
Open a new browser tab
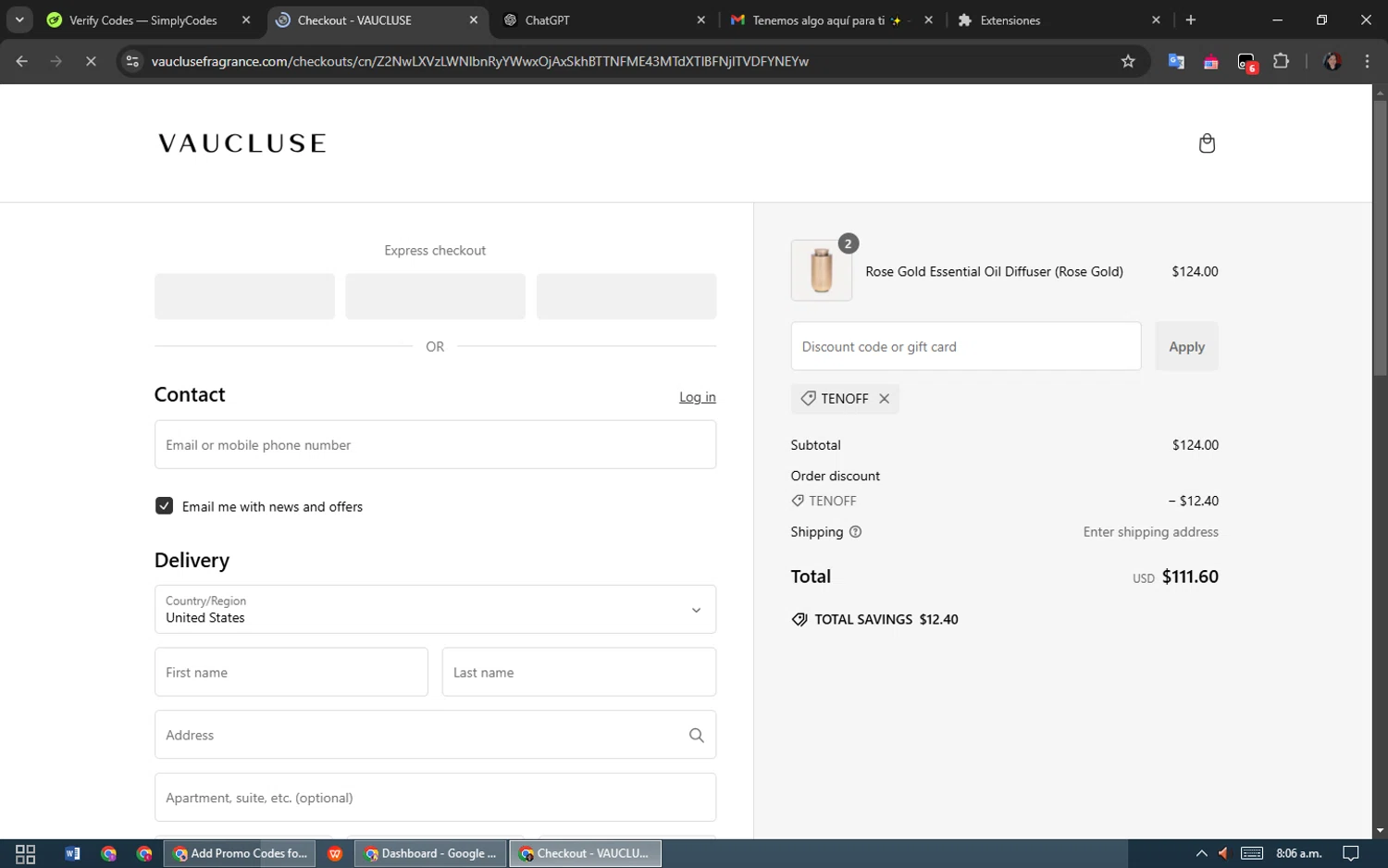[1191, 19]
